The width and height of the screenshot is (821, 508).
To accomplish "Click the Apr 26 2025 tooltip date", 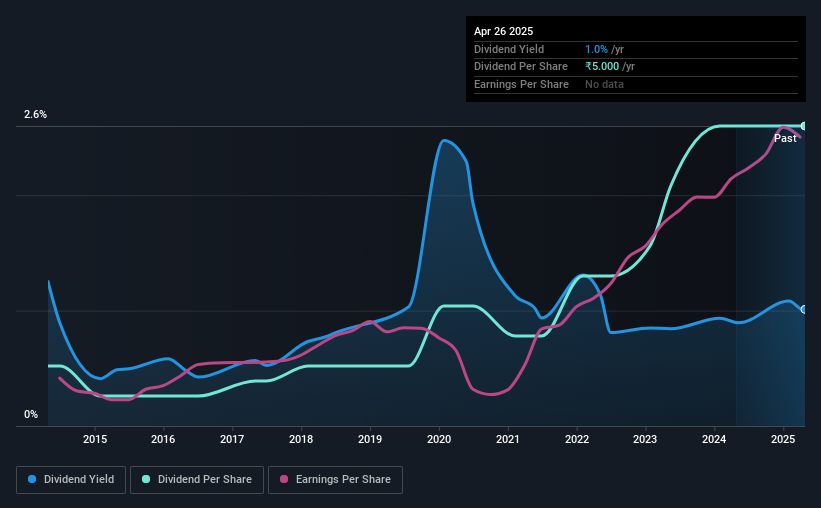I will coord(503,31).
